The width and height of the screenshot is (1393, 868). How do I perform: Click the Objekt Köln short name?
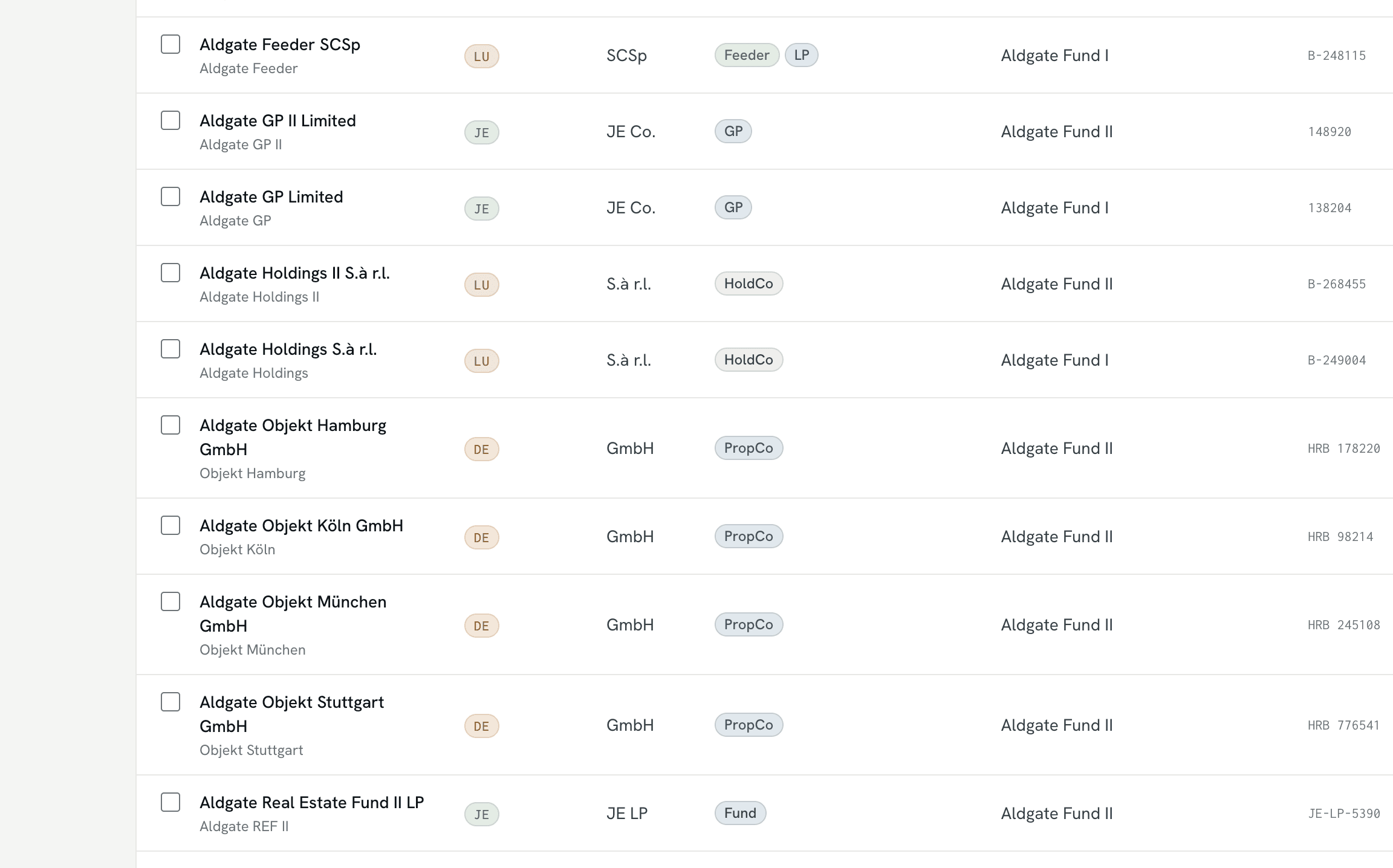point(238,549)
